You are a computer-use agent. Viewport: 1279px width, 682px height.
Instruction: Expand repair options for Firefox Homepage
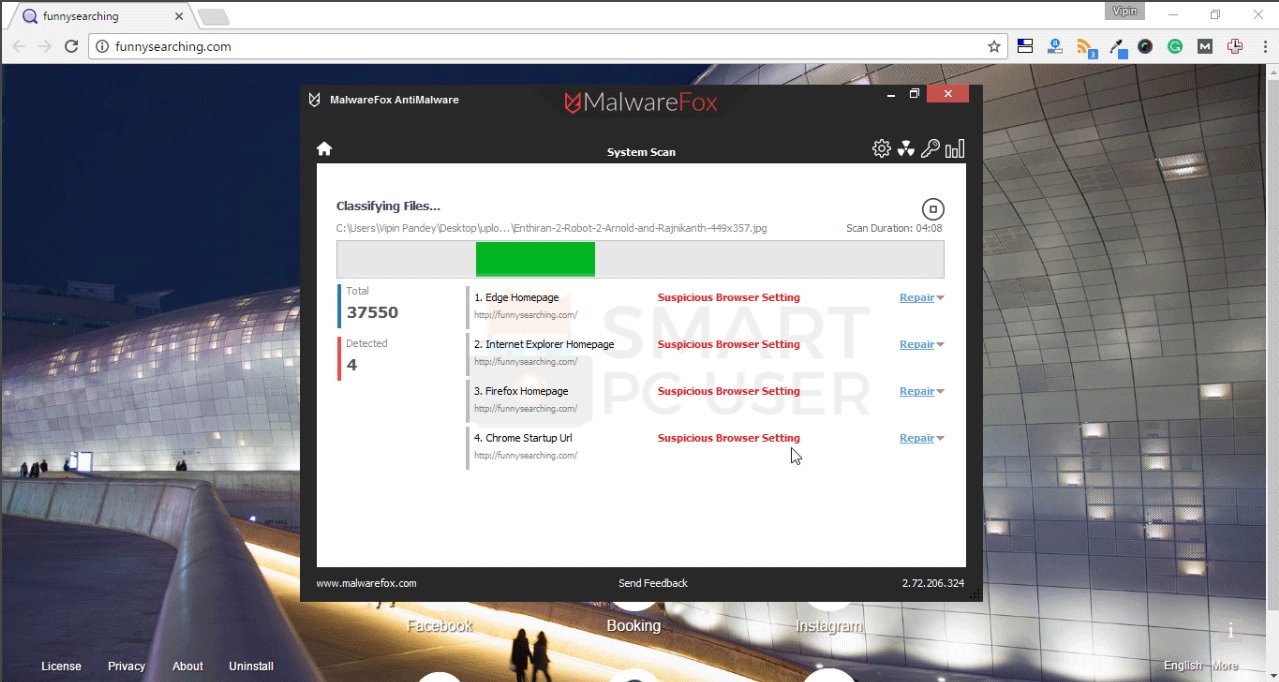(941, 392)
